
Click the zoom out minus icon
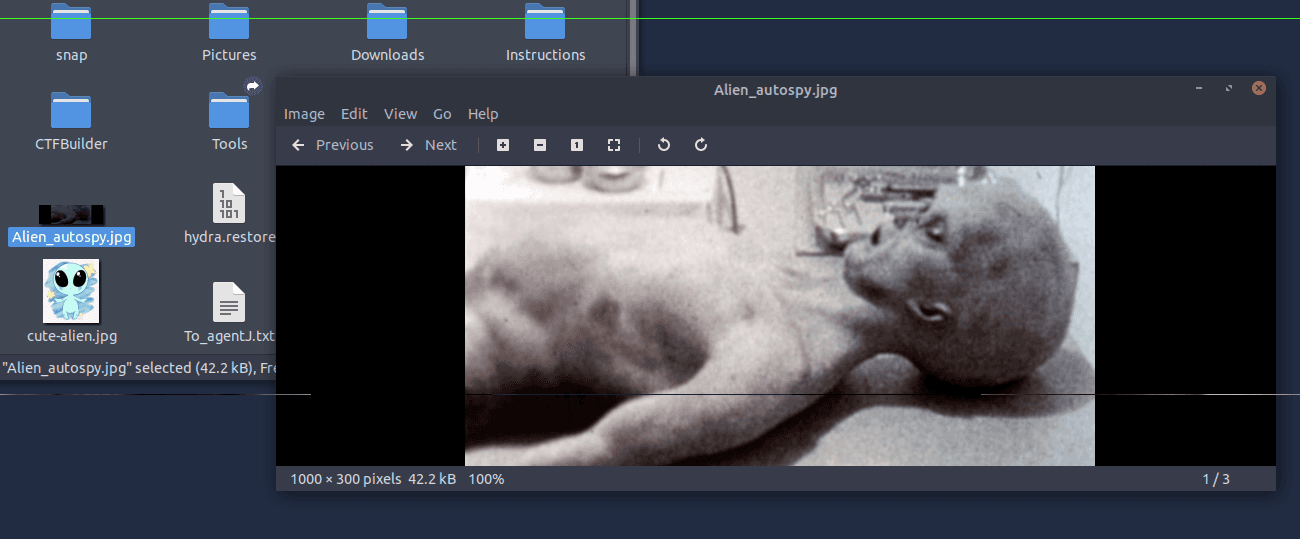coord(540,145)
